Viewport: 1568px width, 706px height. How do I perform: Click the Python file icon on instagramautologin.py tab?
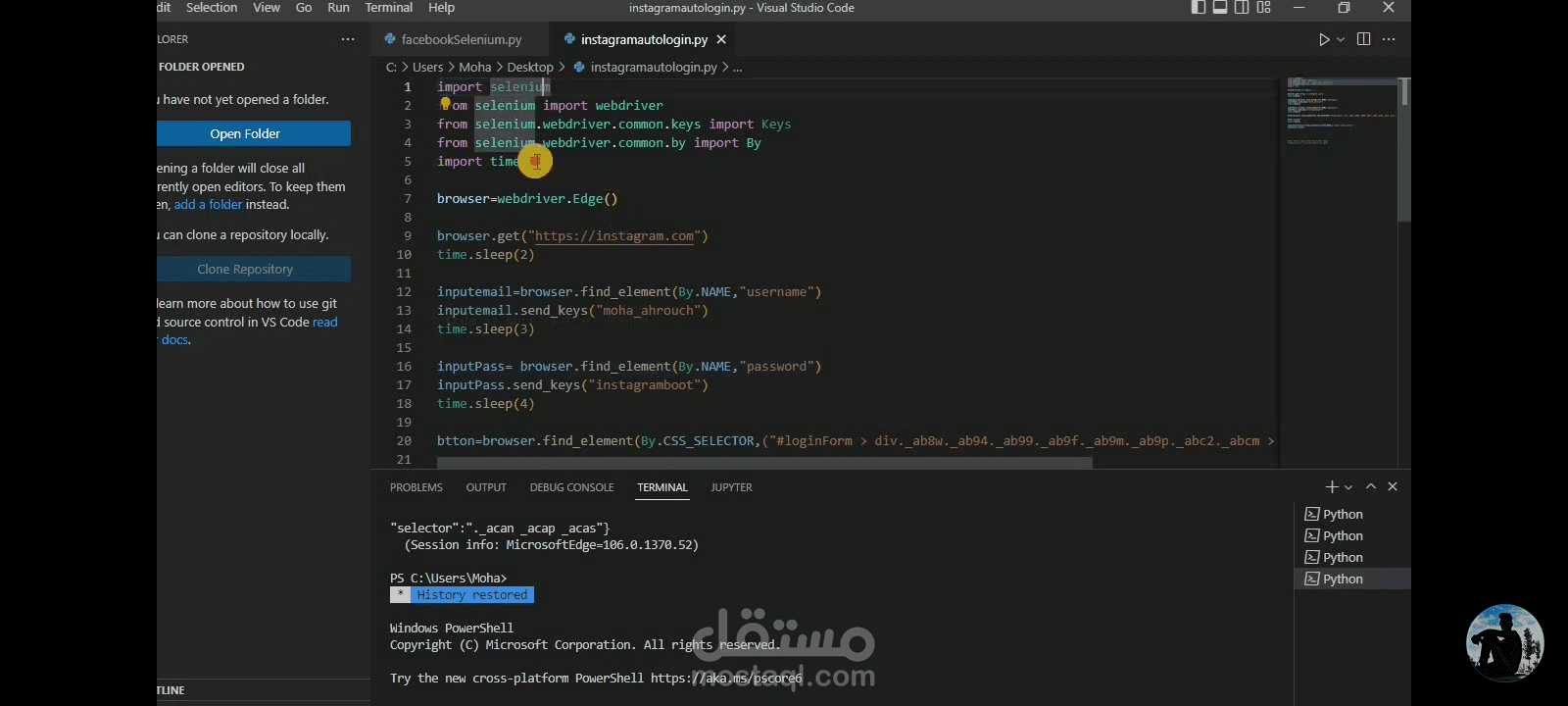(569, 39)
